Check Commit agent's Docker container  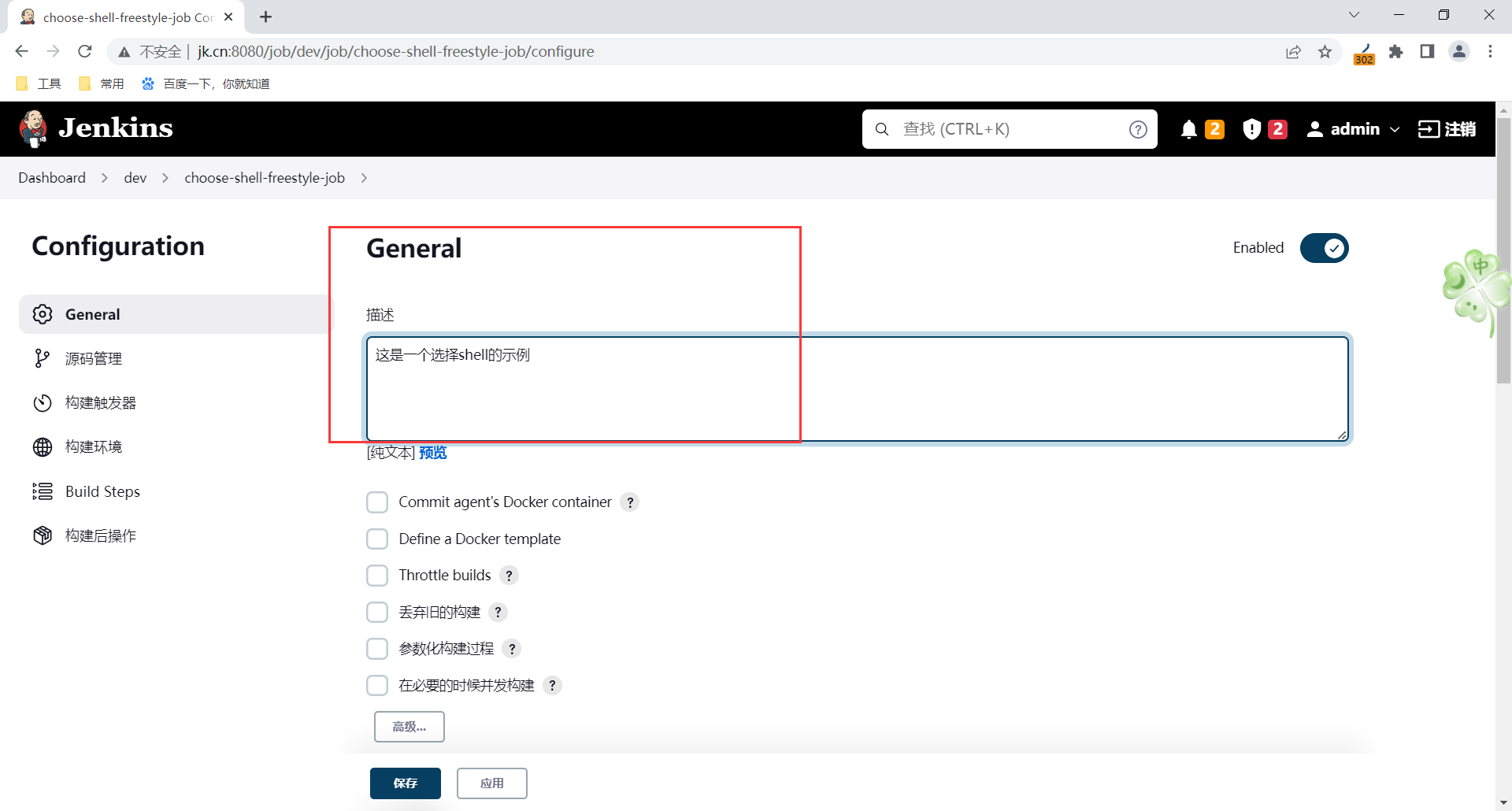click(377, 502)
